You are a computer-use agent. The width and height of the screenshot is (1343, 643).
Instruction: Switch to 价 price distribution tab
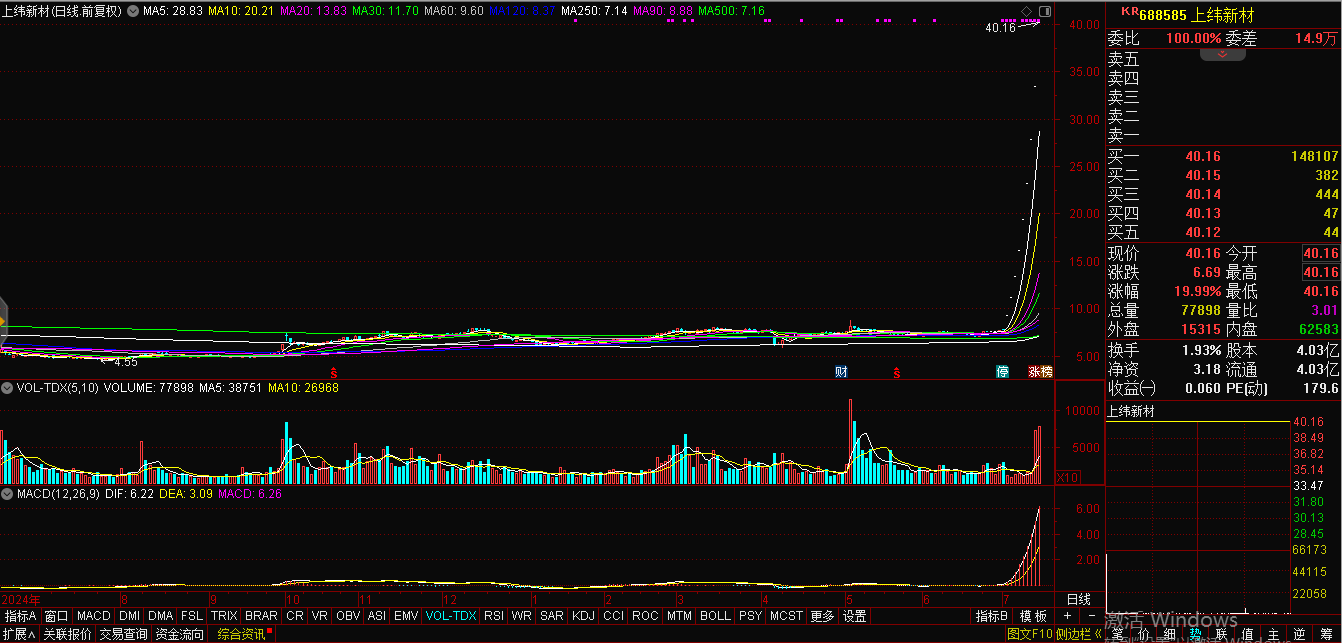tap(1143, 634)
